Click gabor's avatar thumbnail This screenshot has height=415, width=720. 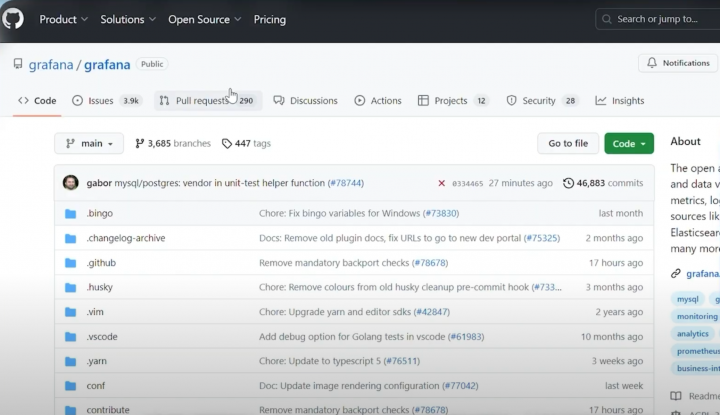(x=70, y=183)
